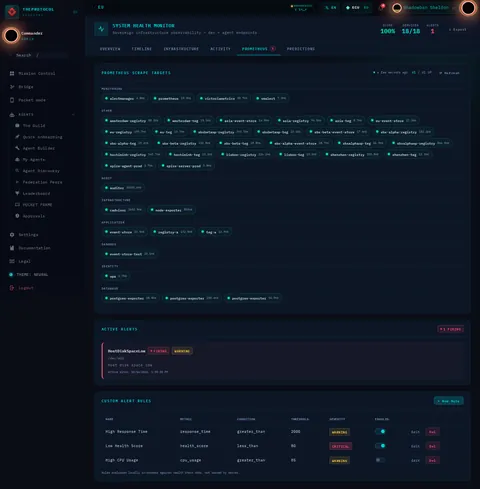
Task: Toggle Enabled switch for Low Health Score
Action: [x=380, y=446]
